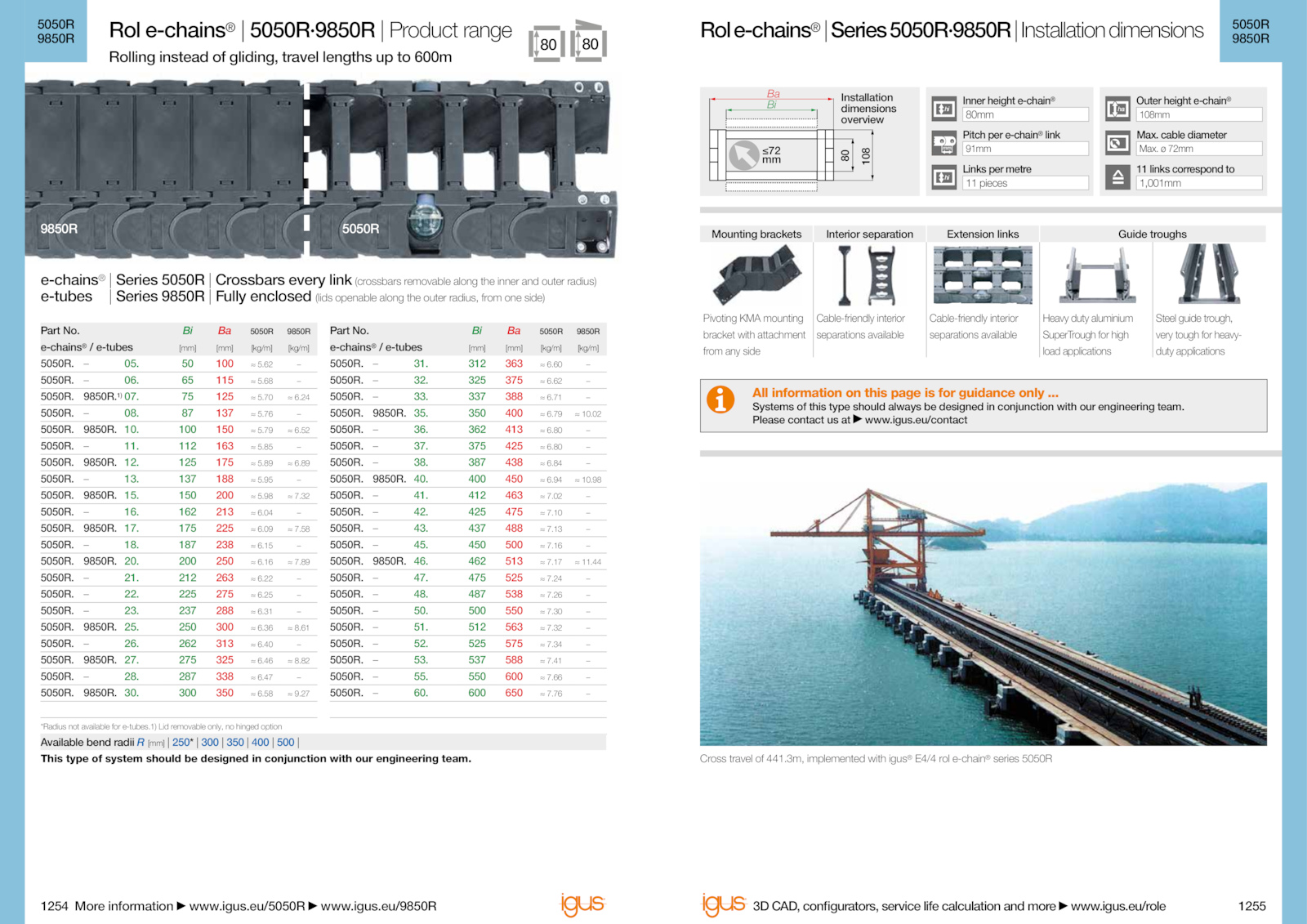Image resolution: width=1307 pixels, height=924 pixels.
Task: Click the 1,001mm value field
Action: tap(1199, 184)
